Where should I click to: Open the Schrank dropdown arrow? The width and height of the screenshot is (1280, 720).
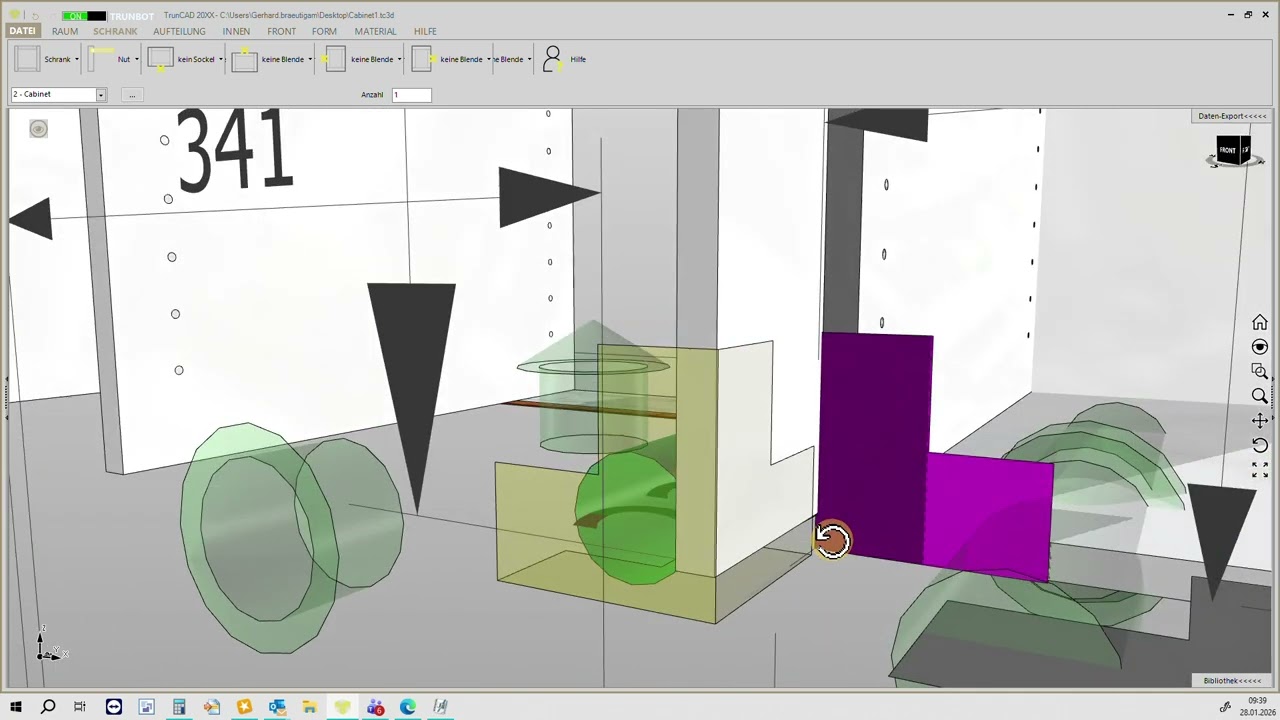76,59
